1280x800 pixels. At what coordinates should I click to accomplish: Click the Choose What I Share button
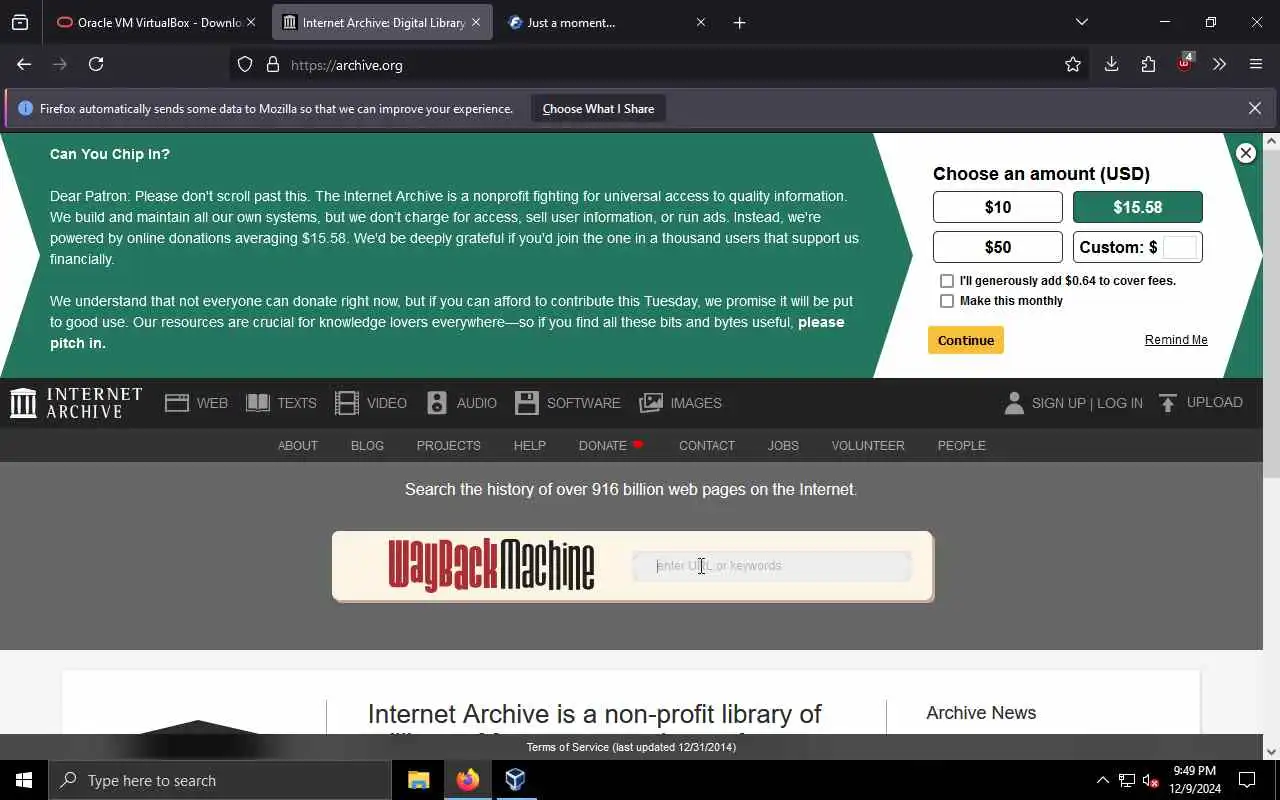[598, 108]
